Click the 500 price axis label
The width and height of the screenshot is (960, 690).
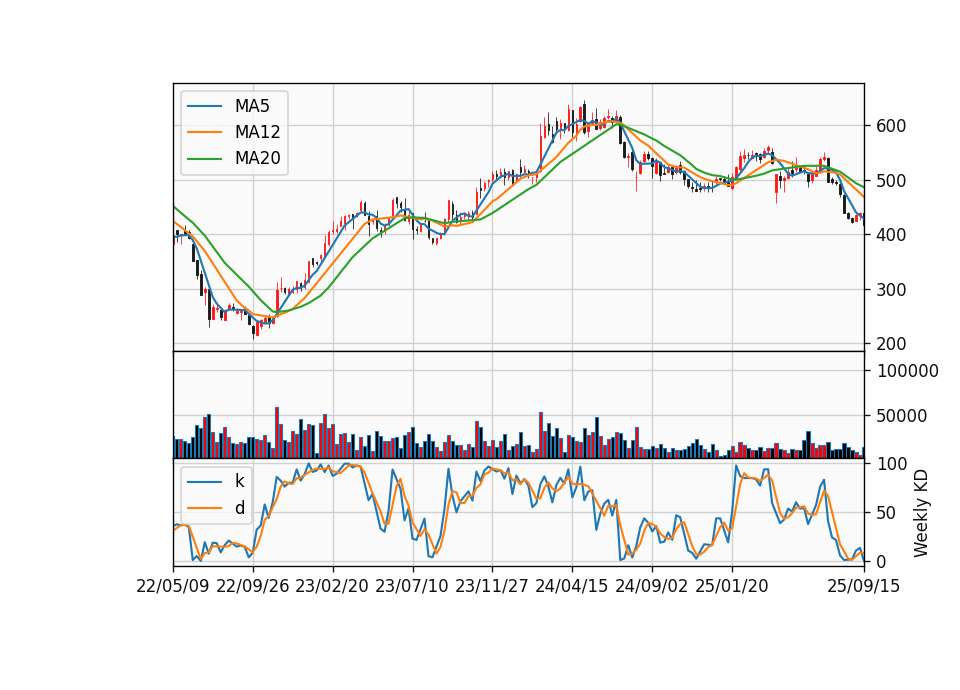click(x=891, y=181)
